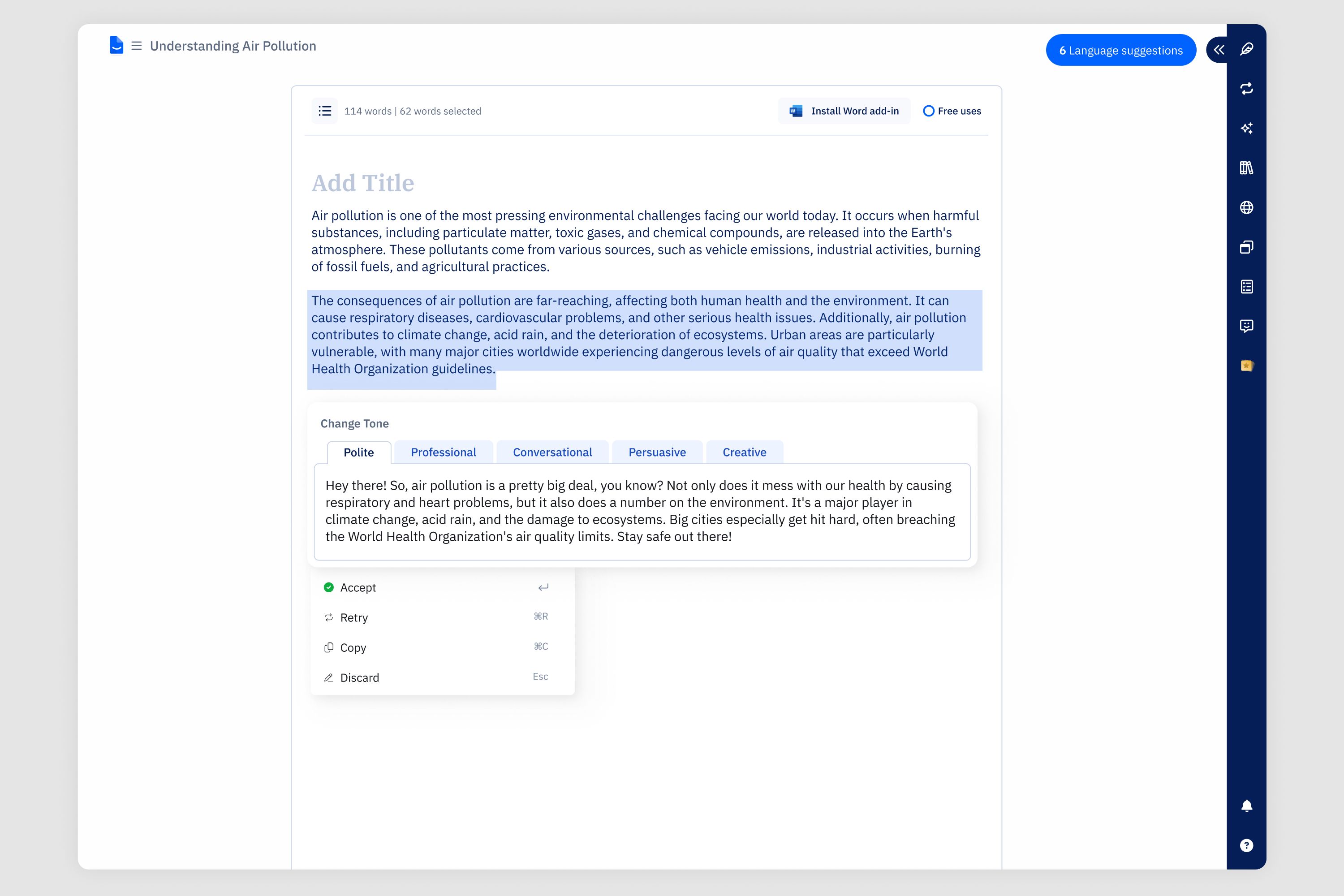Click the notification bell icon
This screenshot has width=1344, height=896.
(1246, 806)
